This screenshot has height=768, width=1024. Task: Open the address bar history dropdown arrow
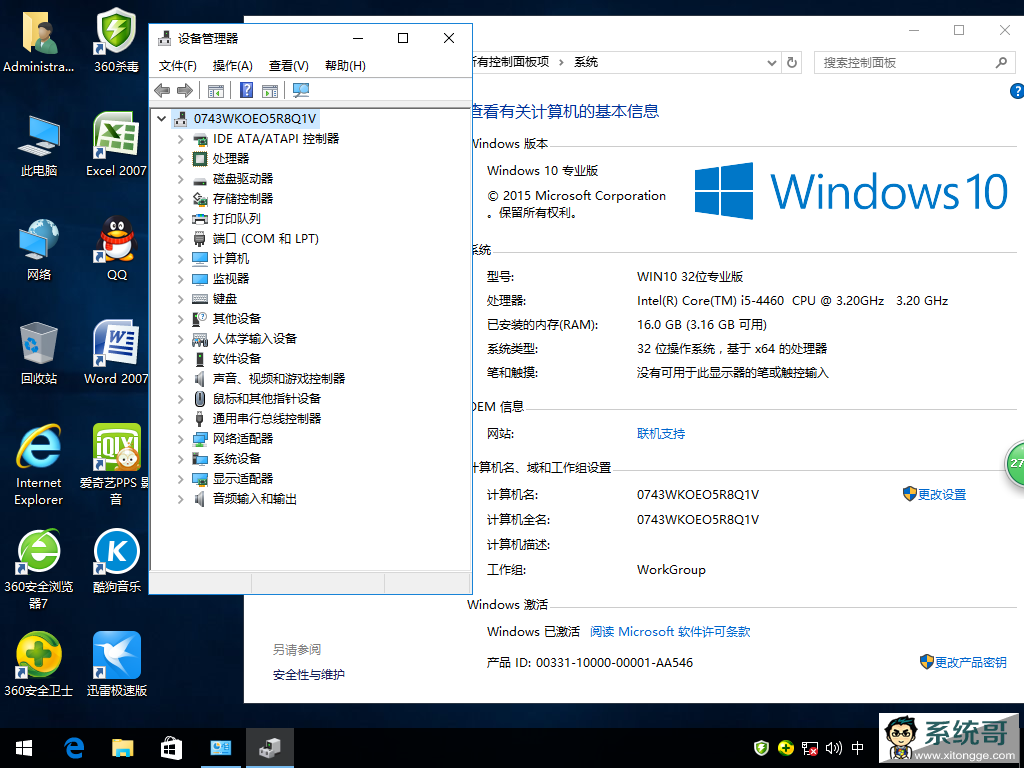[771, 63]
